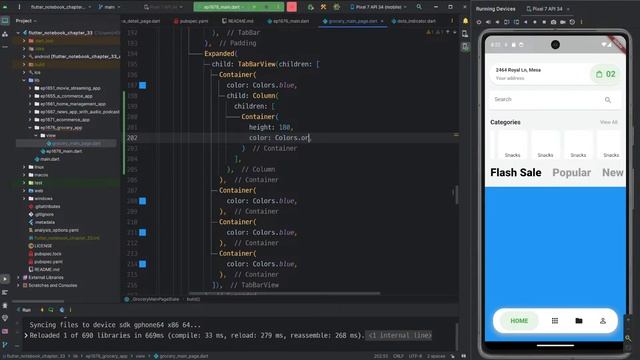Switch to README.md editor tab
Viewport: 640px width, 360px height.
click(x=238, y=21)
